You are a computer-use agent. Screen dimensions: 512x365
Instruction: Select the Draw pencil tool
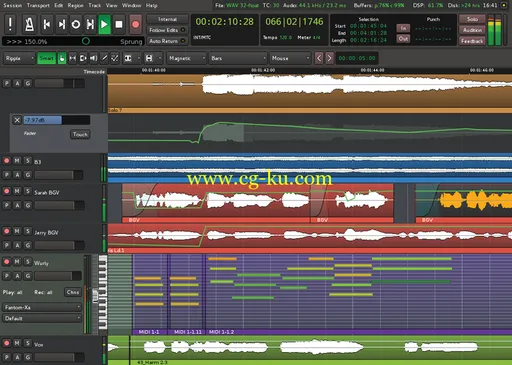(x=104, y=58)
